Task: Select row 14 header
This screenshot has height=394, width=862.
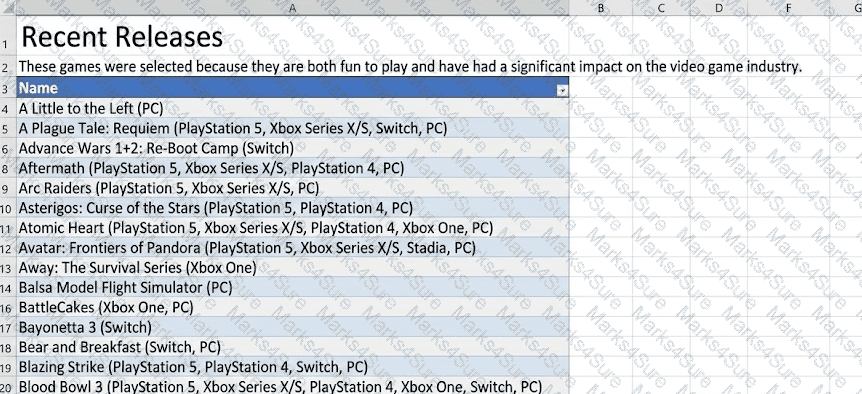Action: 8,287
